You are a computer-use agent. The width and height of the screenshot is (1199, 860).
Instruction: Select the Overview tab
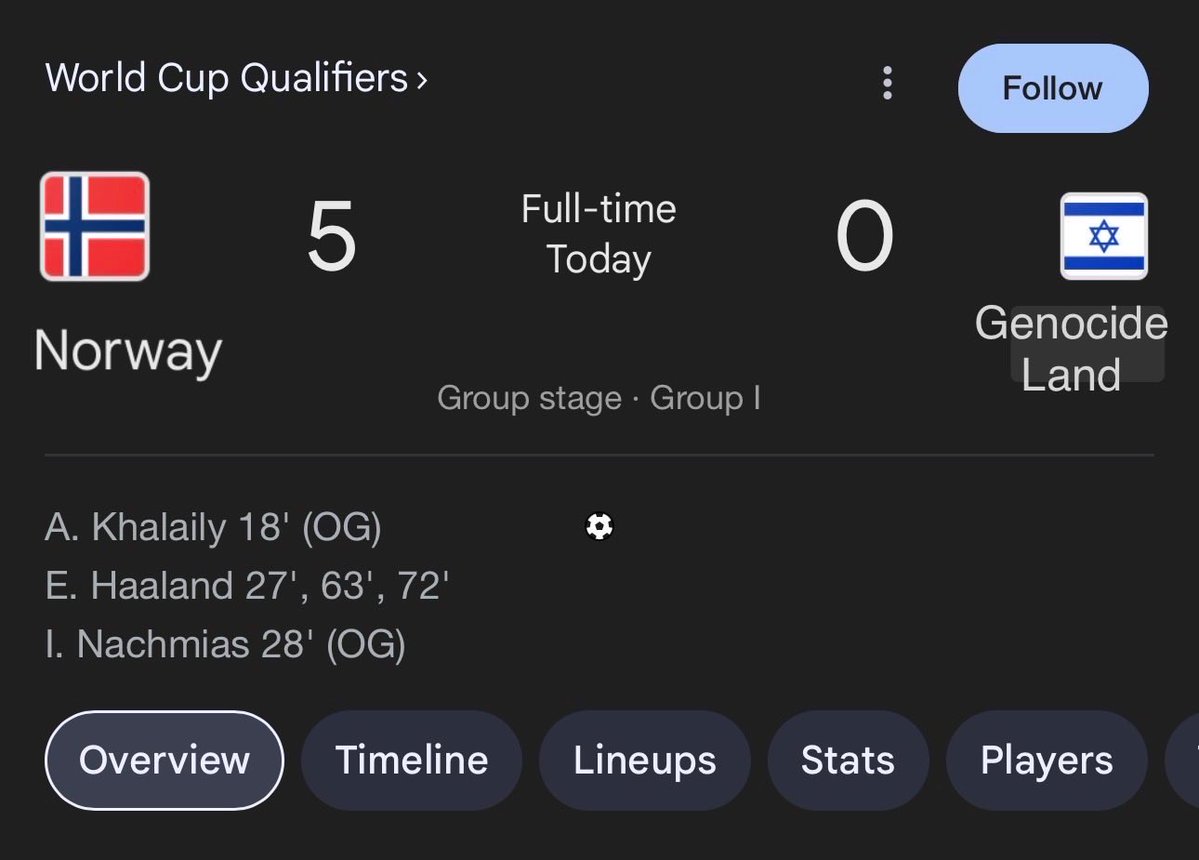click(x=164, y=760)
